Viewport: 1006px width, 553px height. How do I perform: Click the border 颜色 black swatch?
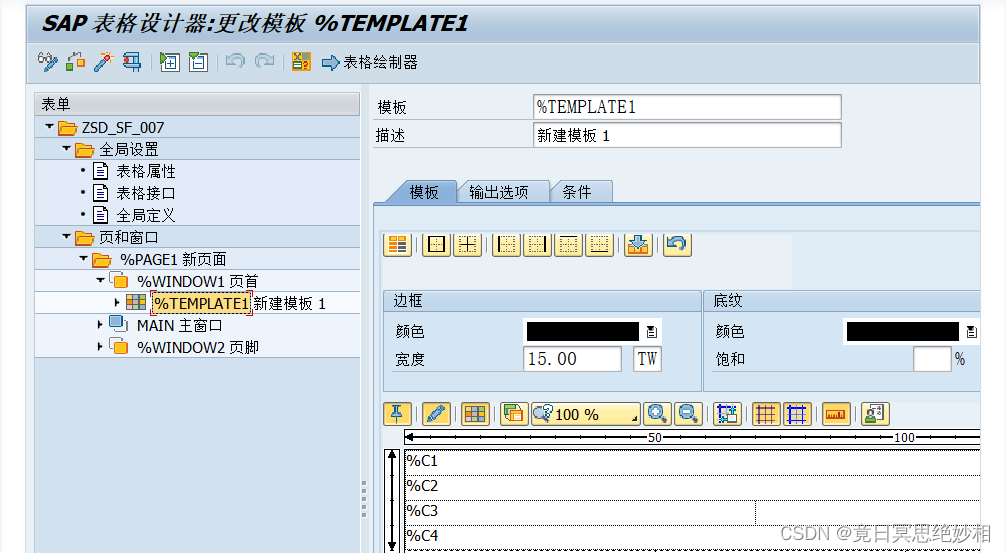pyautogui.click(x=583, y=331)
